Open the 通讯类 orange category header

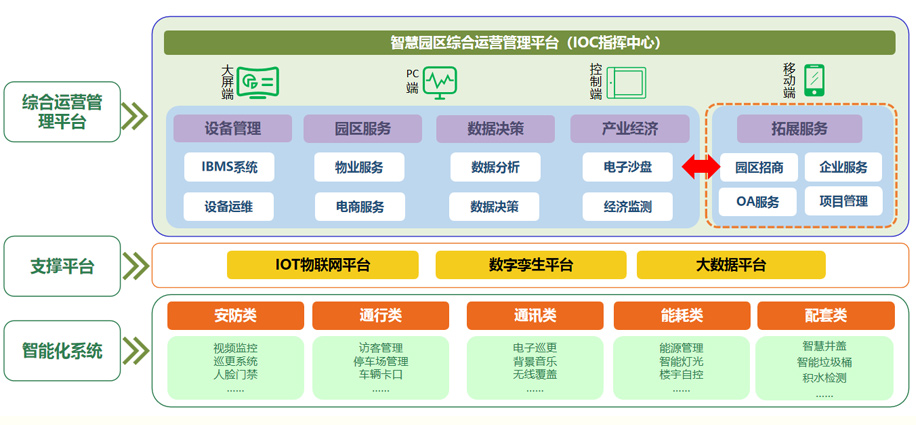coord(535,316)
